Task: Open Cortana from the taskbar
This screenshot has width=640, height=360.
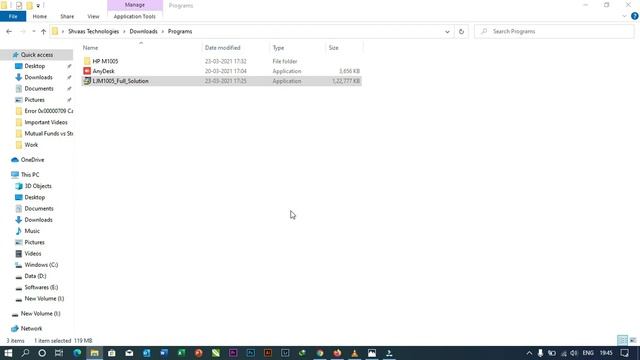Action: 42,353
